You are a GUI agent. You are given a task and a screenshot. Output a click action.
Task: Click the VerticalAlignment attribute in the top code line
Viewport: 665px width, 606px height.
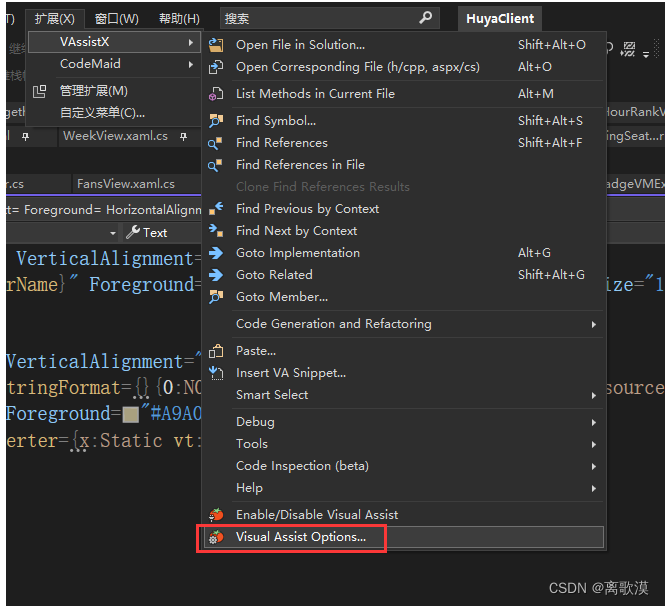pos(104,259)
